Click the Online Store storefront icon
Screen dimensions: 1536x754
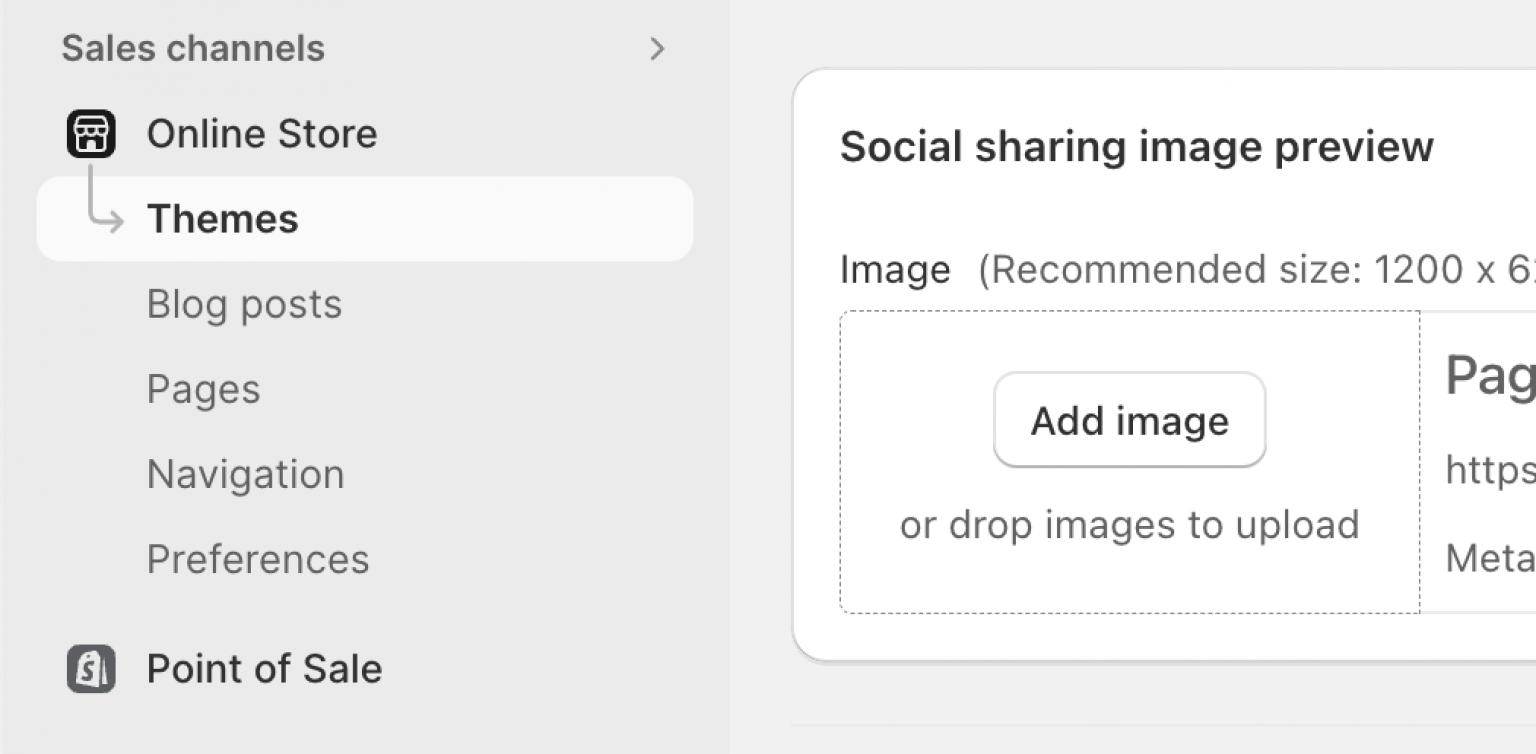point(91,134)
